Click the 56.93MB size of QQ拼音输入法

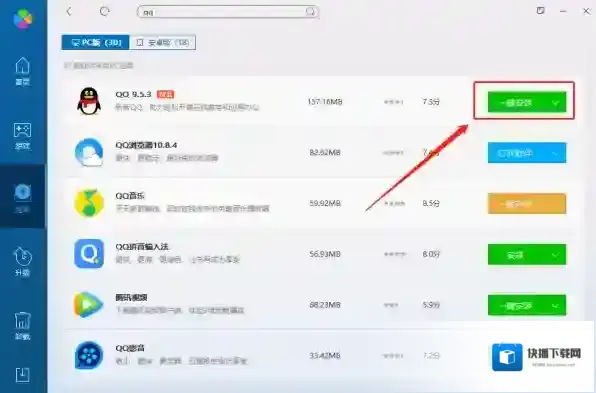coord(325,254)
